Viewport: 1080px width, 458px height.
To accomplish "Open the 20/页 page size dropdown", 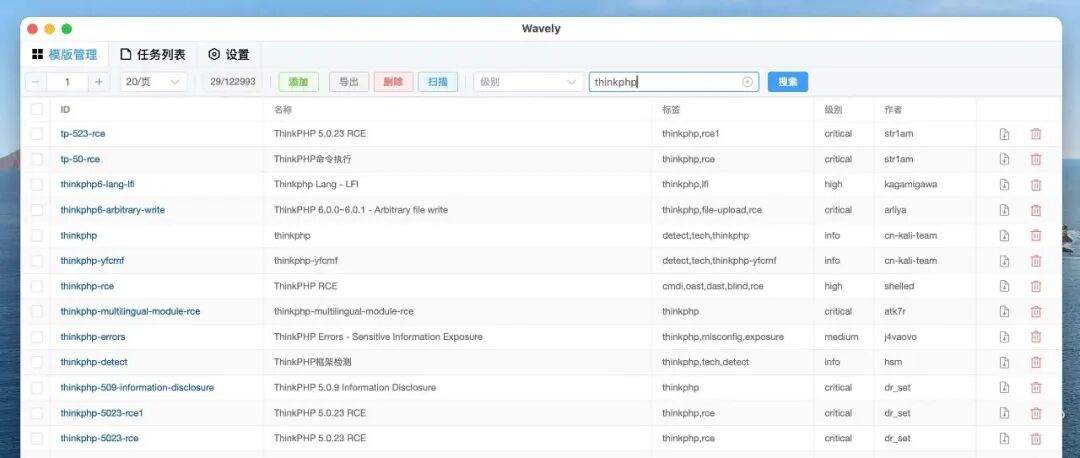I will pos(154,82).
